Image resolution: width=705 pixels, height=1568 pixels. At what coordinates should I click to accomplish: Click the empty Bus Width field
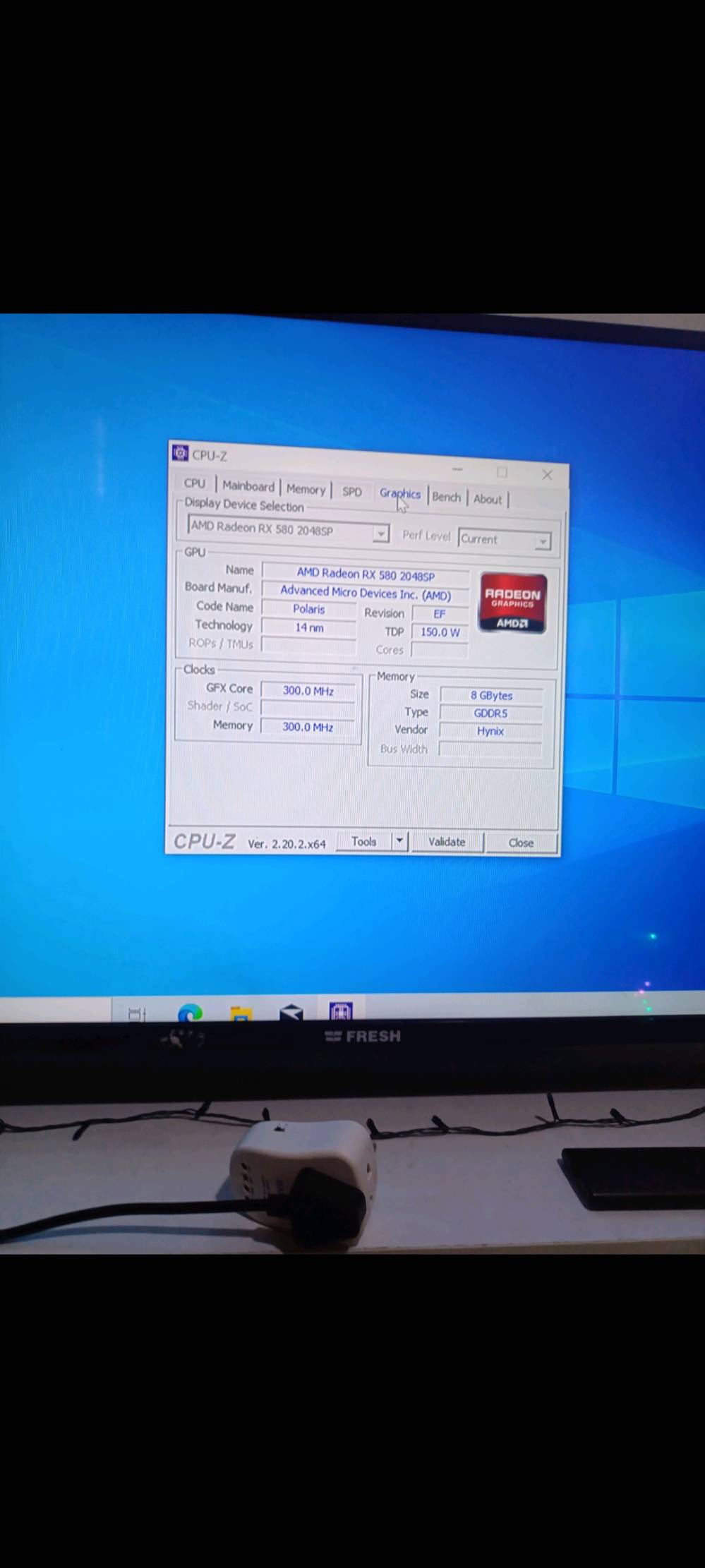coord(490,749)
